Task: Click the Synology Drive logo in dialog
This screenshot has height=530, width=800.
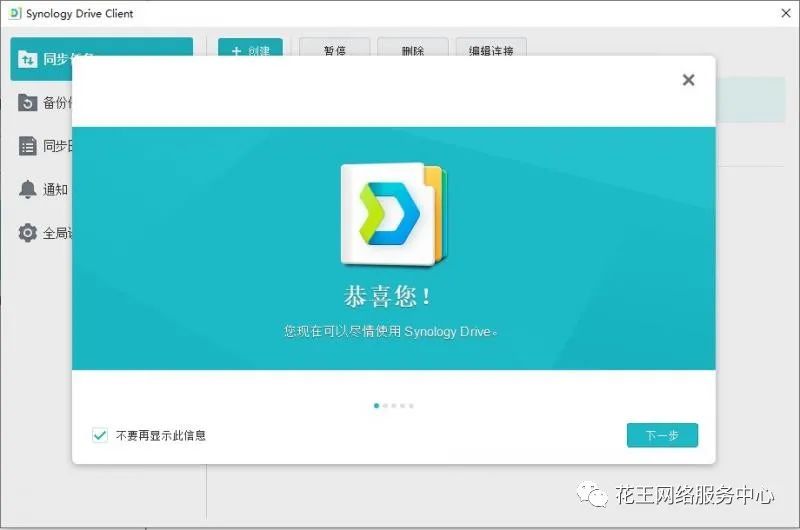Action: pos(393,214)
